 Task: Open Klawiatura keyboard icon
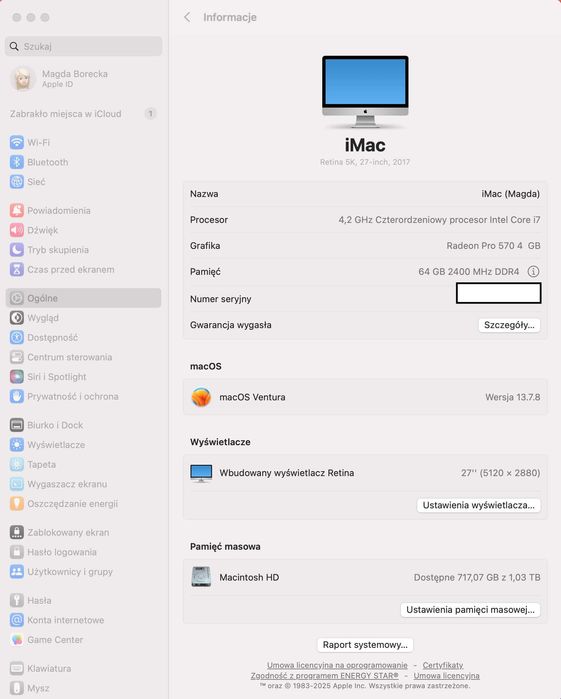16,668
